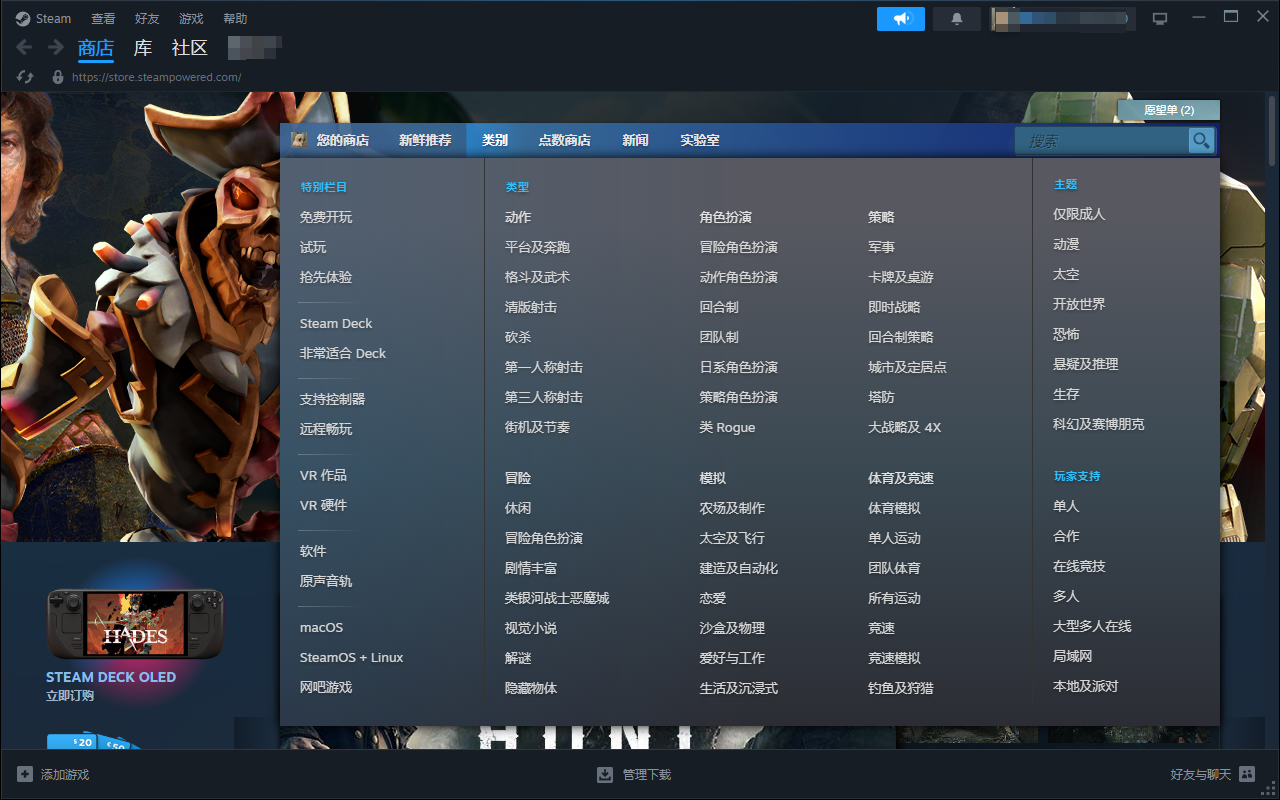Open the notifications bell icon
This screenshot has height=800, width=1280.
(x=957, y=19)
